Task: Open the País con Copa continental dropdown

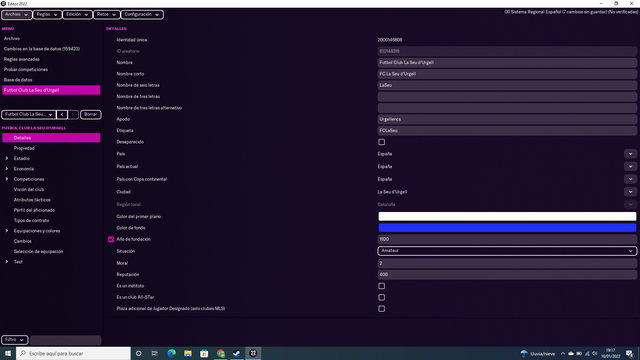Action: tap(630, 179)
